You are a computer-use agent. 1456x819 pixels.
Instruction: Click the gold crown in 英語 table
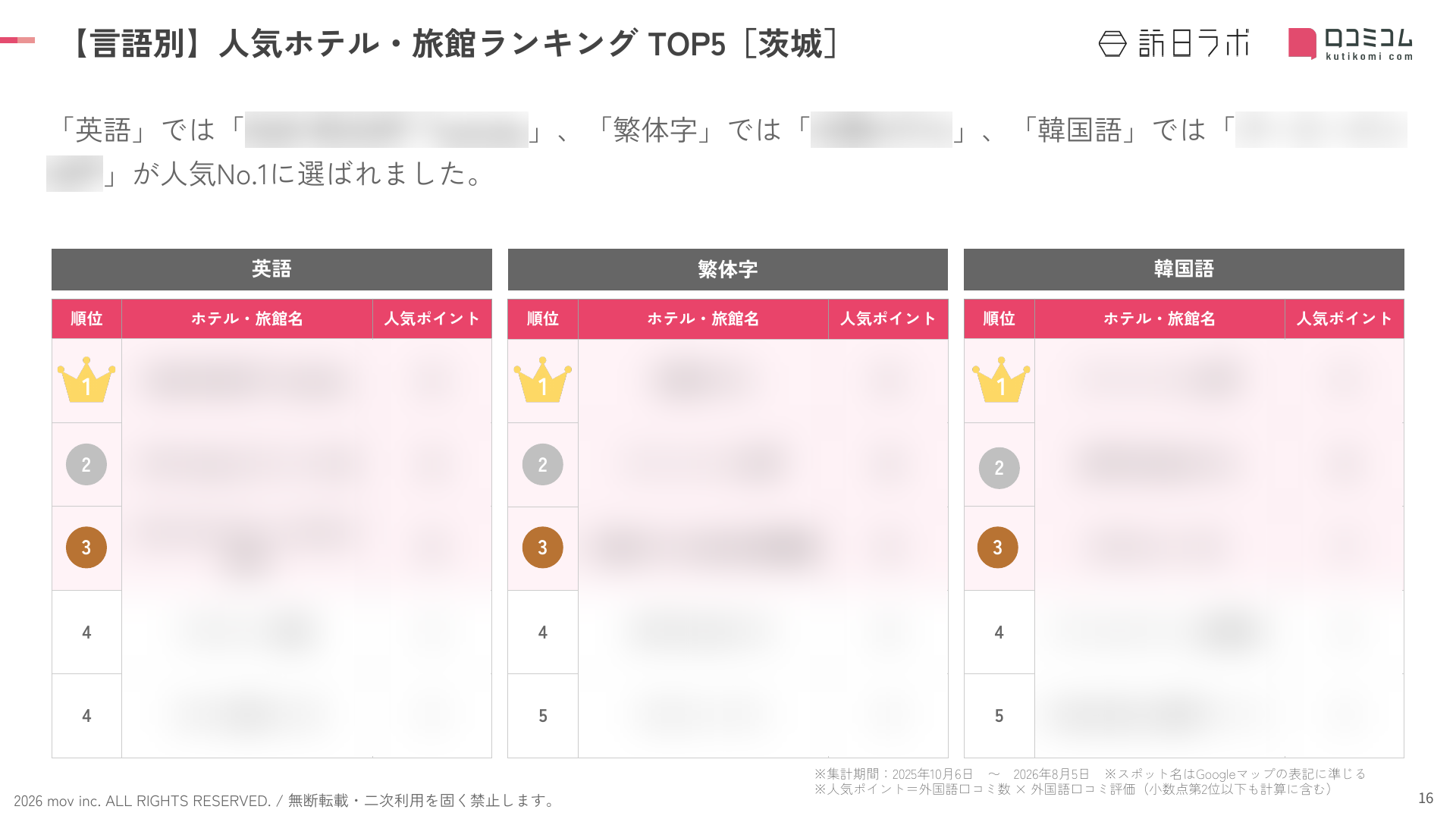click(x=86, y=380)
